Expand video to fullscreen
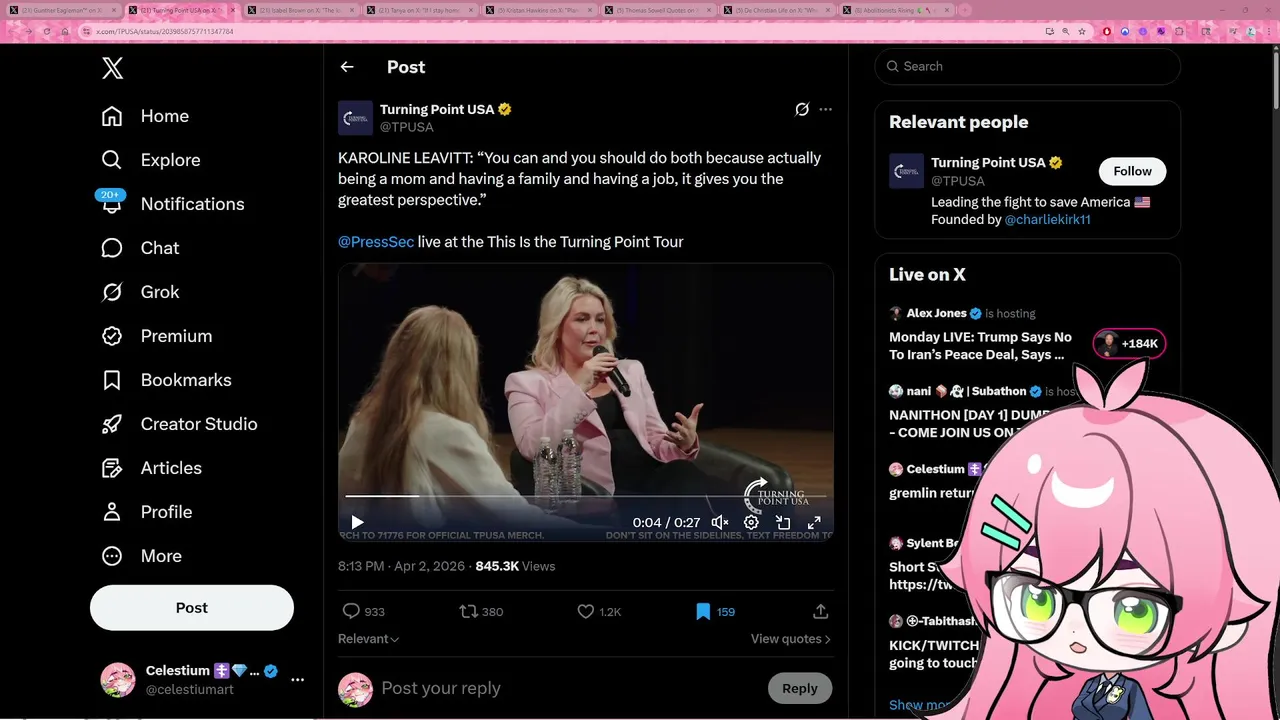 click(814, 522)
